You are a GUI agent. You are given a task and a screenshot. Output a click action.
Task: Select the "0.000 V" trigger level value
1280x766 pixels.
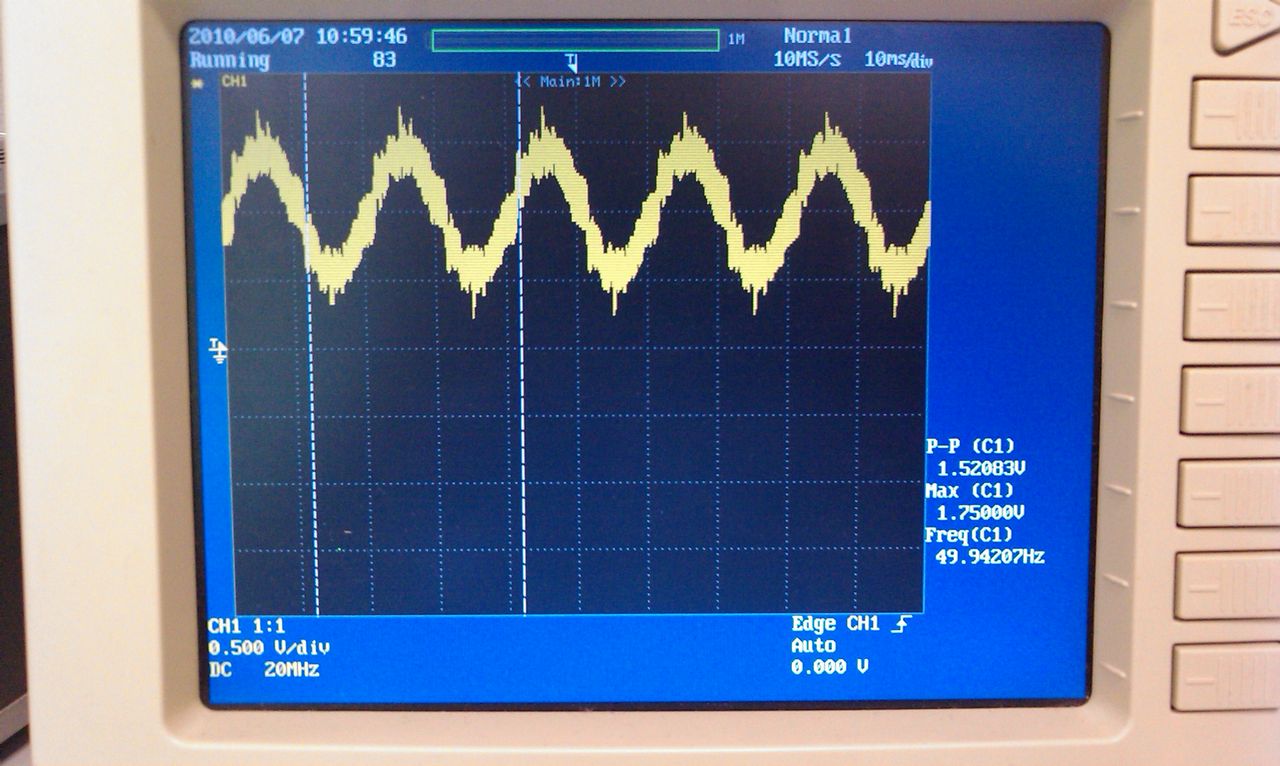[x=829, y=667]
